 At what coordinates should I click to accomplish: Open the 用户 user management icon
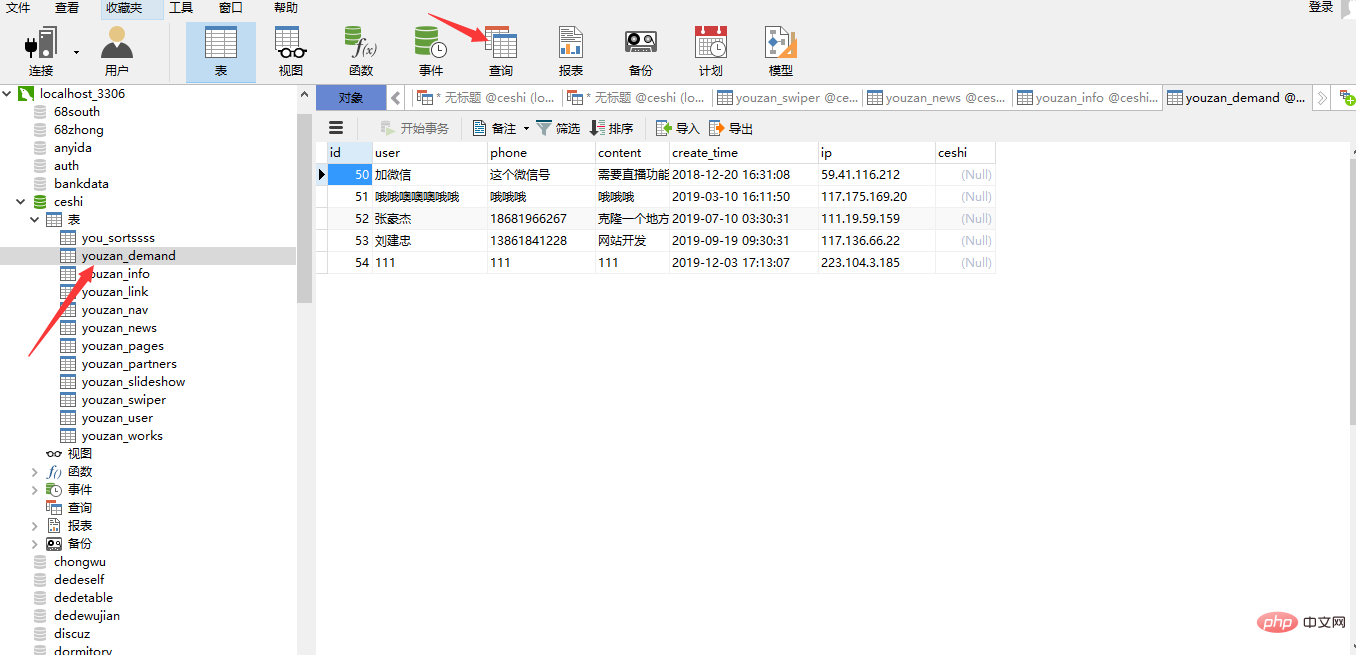click(x=117, y=52)
